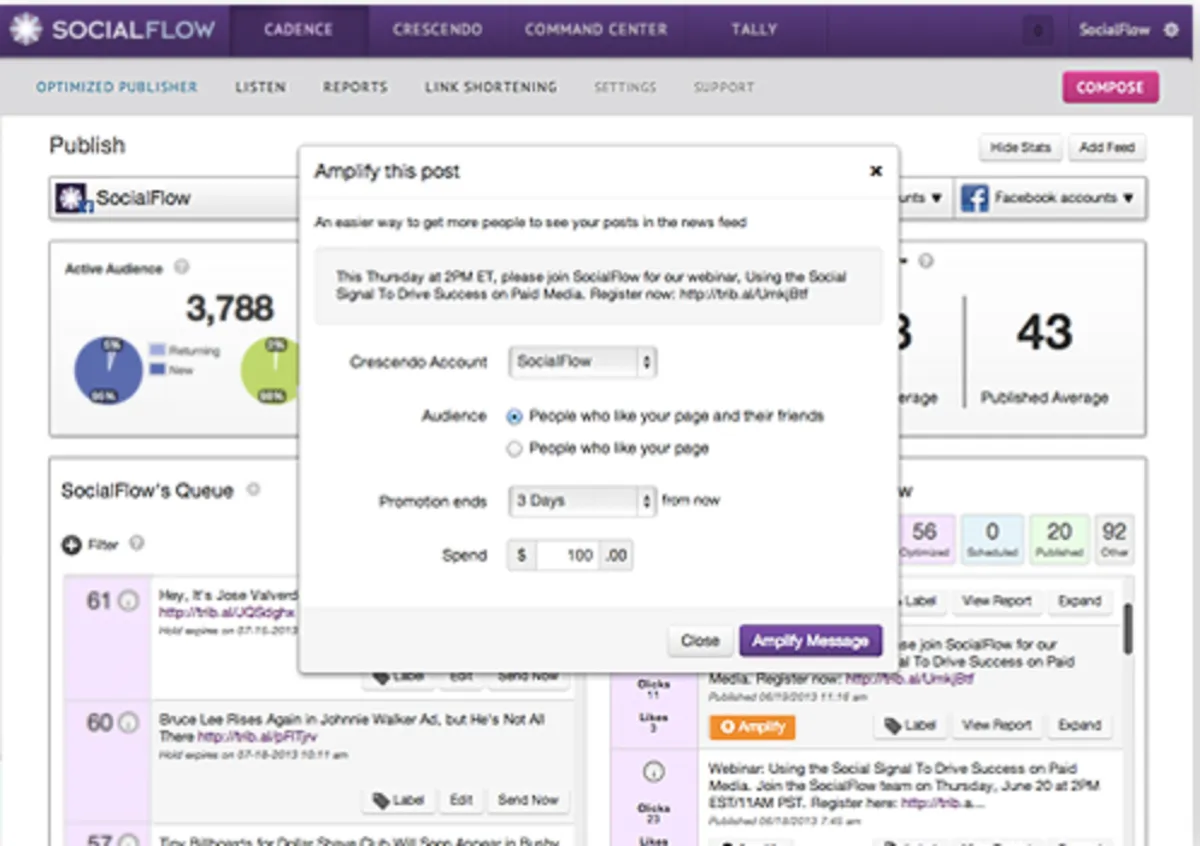
Task: Click the webinar message preview in the dialog
Action: pos(598,286)
